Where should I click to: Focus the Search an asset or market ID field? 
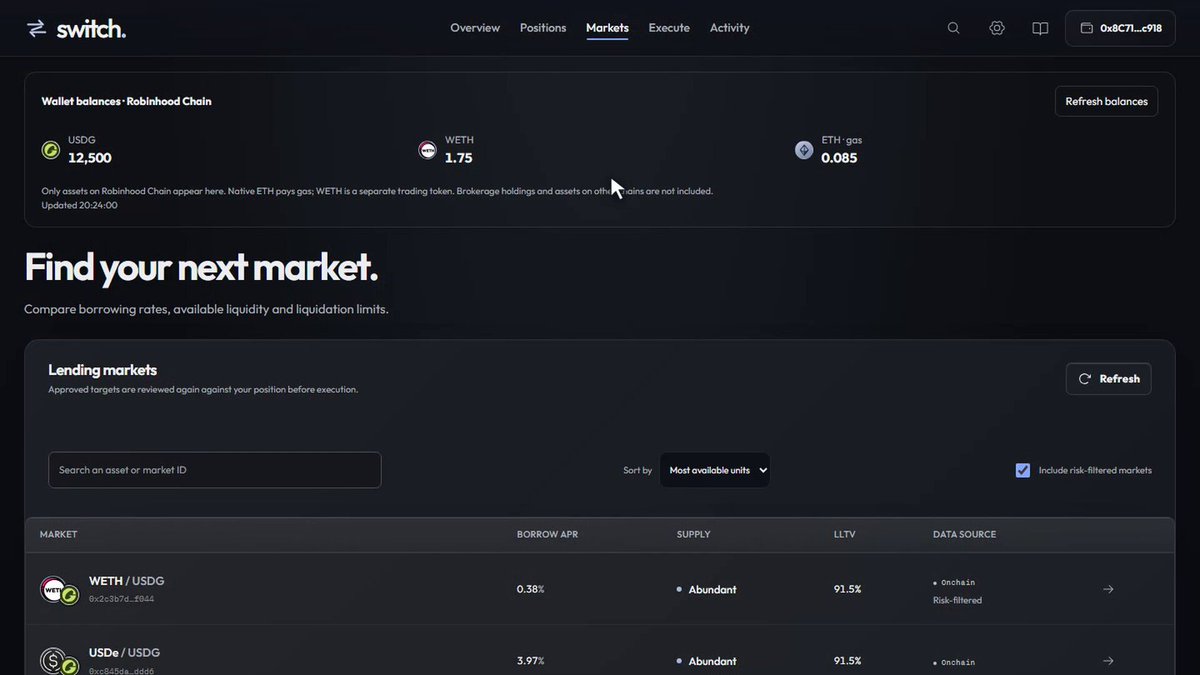[215, 470]
